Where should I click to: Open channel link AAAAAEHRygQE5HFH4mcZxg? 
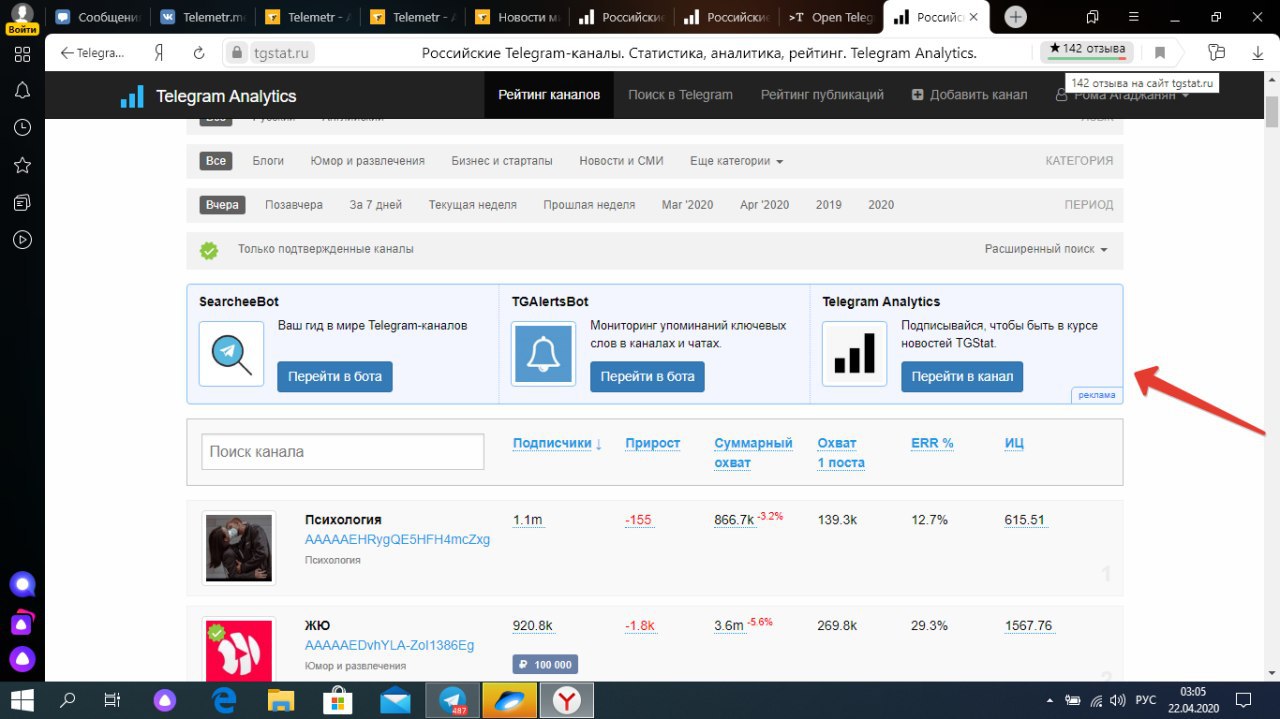click(x=397, y=540)
